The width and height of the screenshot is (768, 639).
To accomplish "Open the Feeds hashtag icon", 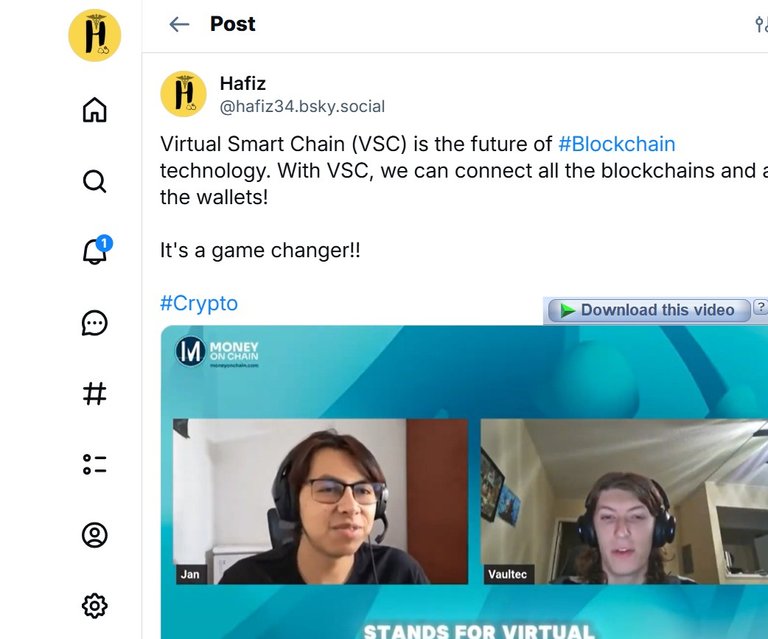I will (x=95, y=394).
